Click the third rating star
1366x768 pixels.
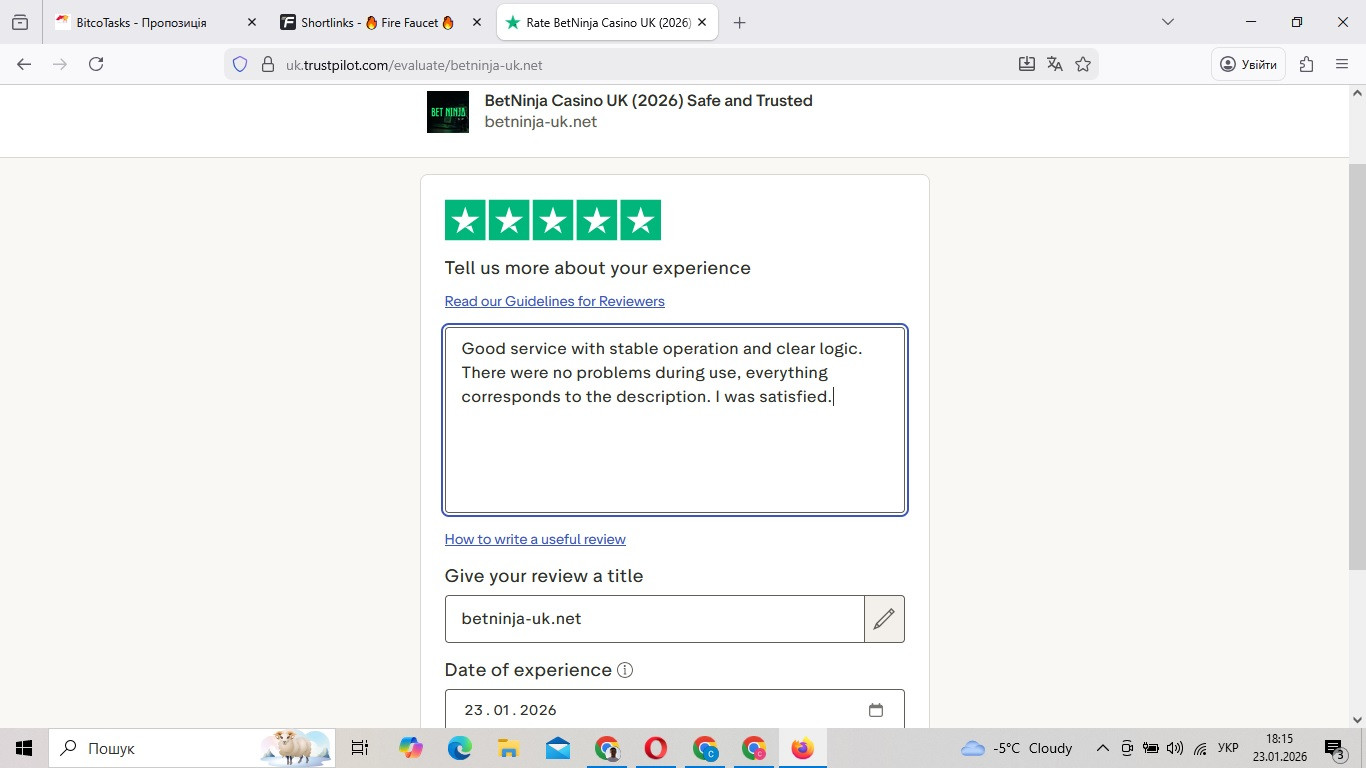pyautogui.click(x=553, y=220)
